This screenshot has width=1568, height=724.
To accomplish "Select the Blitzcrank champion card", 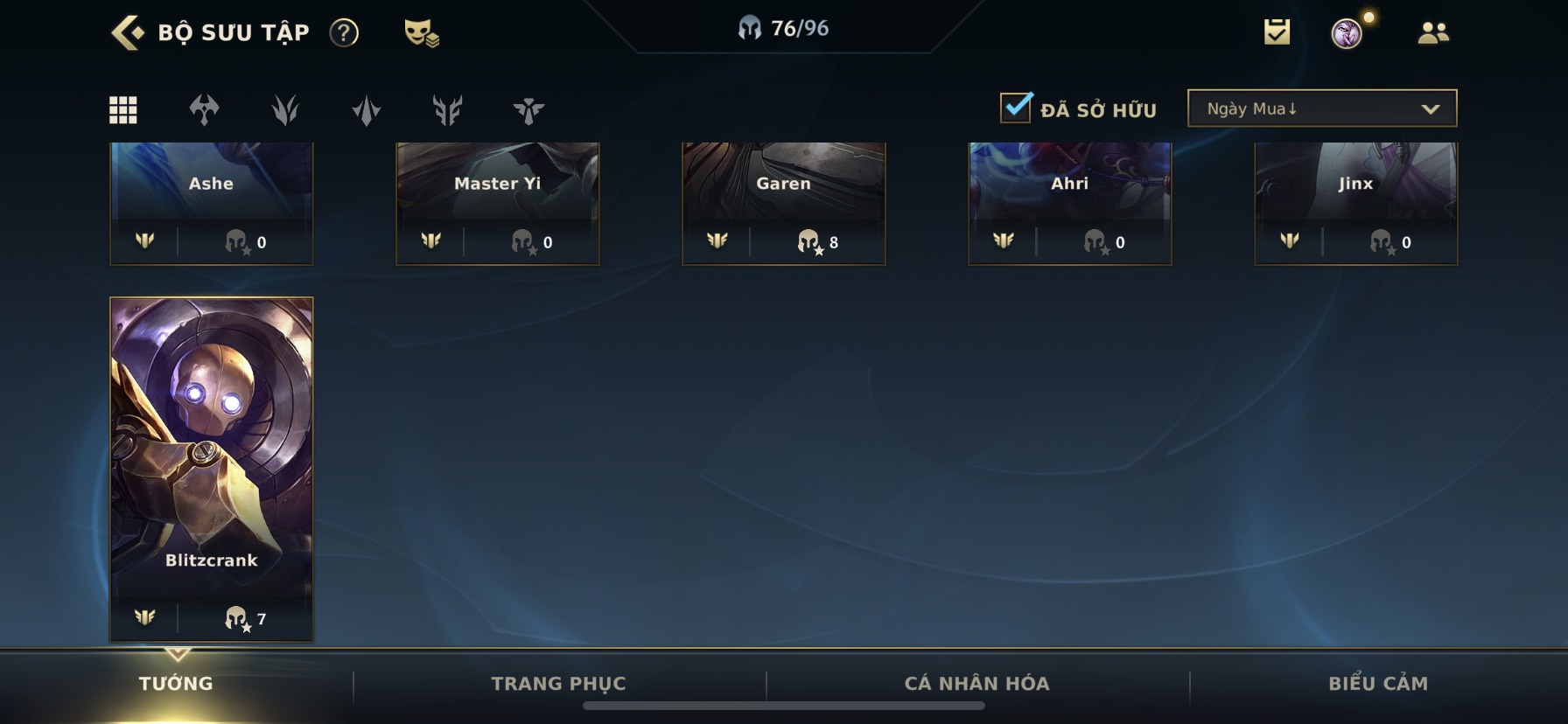I will tap(212, 470).
